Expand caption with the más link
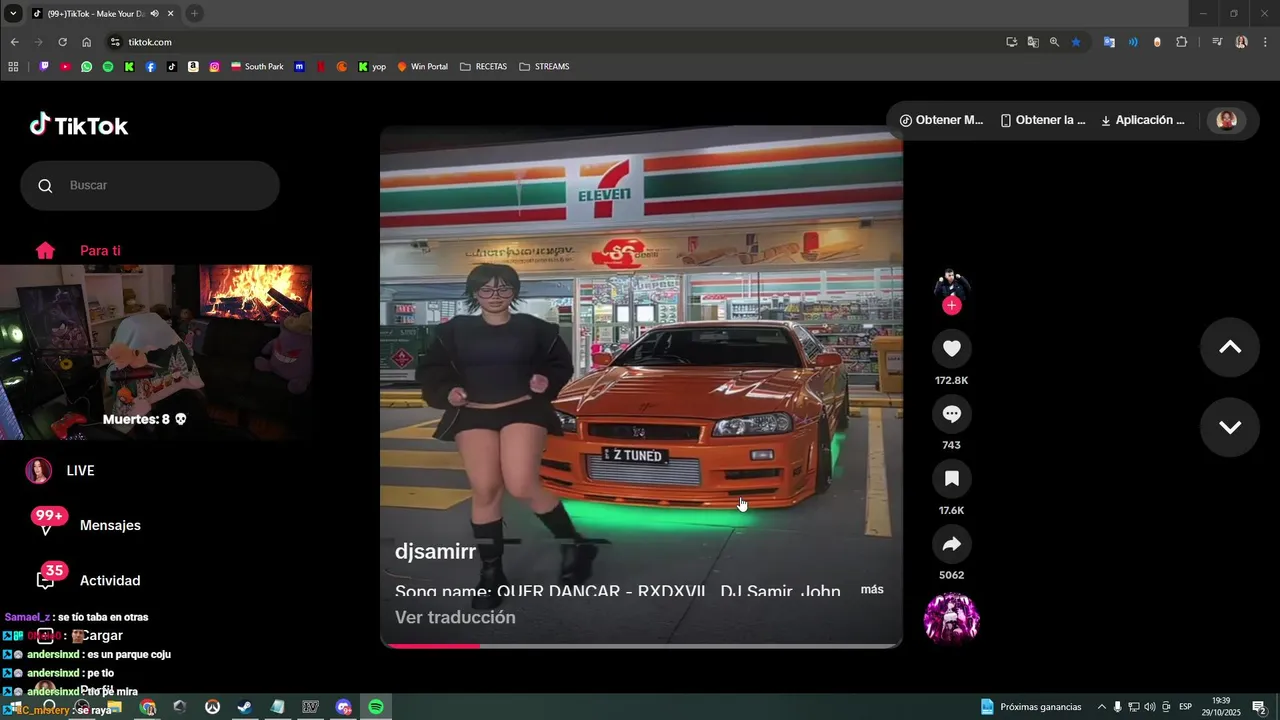The height and width of the screenshot is (720, 1280). click(872, 590)
